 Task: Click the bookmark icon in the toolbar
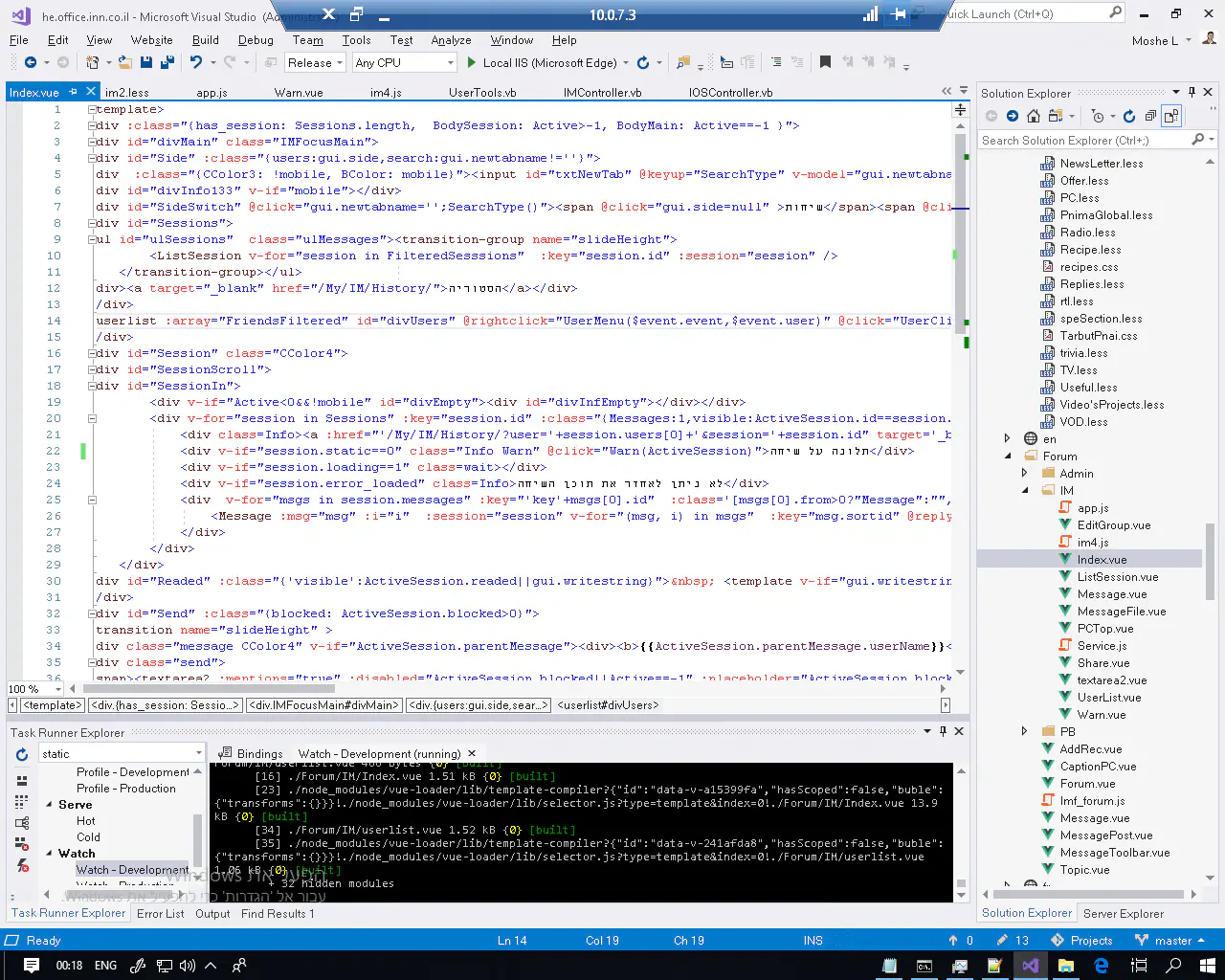[825, 62]
